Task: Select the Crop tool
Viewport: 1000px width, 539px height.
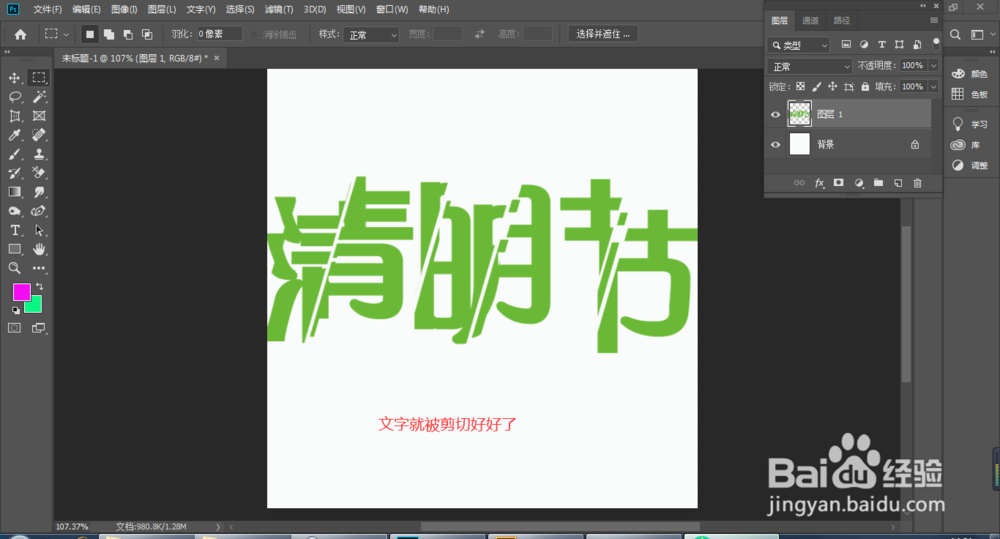Action: (14, 116)
